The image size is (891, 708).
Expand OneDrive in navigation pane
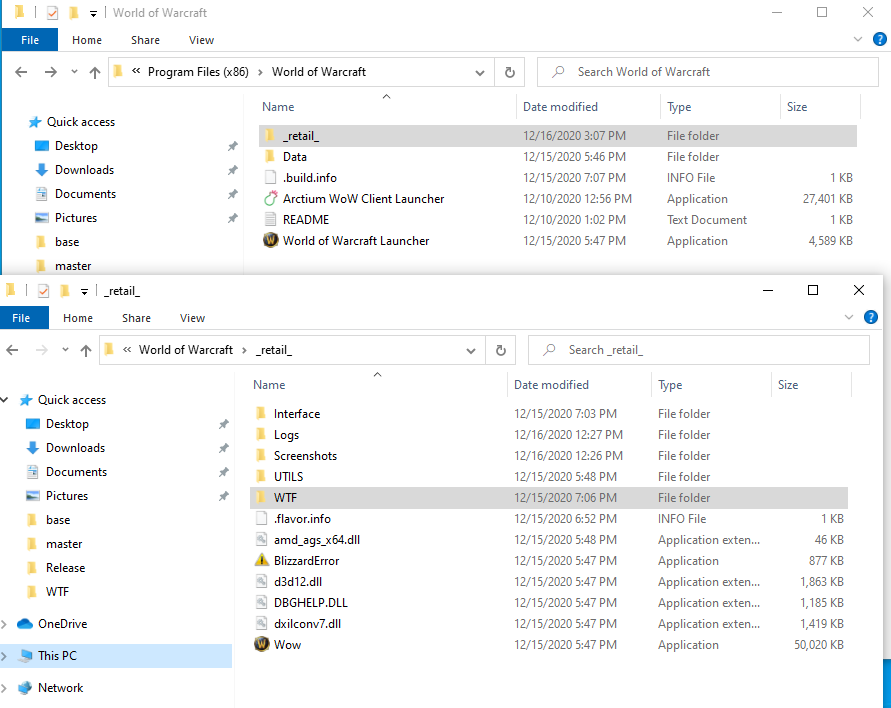[4, 624]
